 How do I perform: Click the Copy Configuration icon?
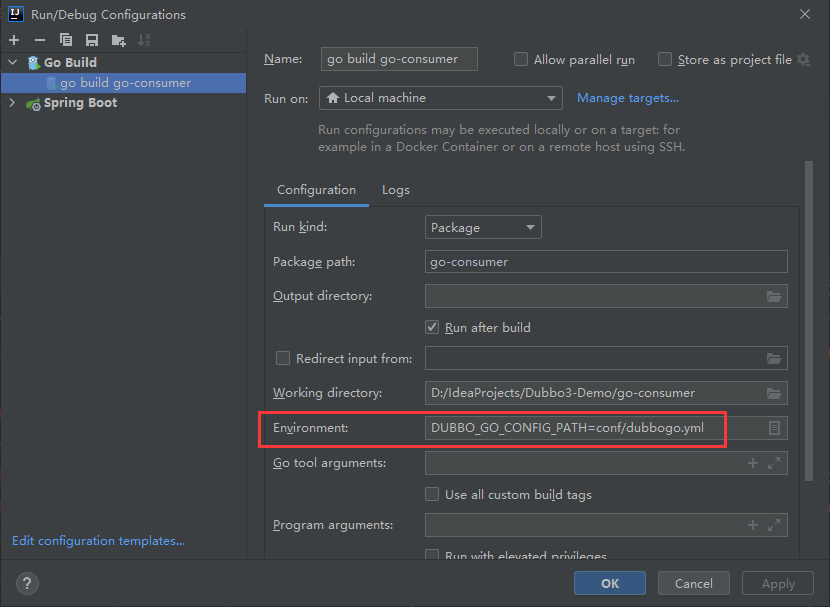tap(66, 40)
